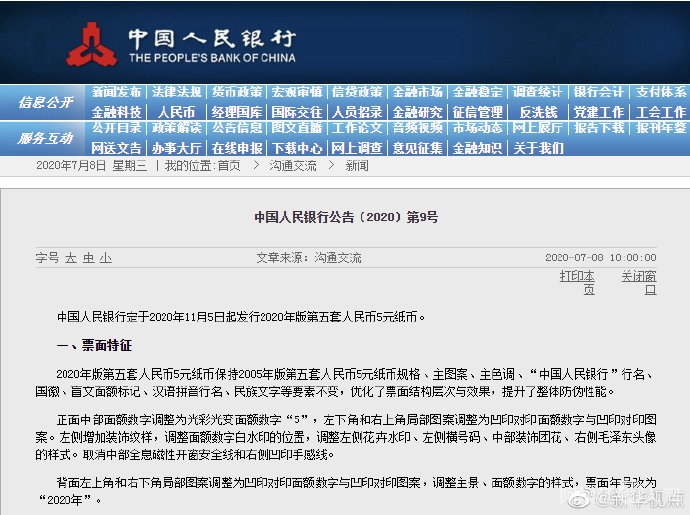The image size is (690, 515).
Task: Open 下载中心 link
Action: coord(297,148)
